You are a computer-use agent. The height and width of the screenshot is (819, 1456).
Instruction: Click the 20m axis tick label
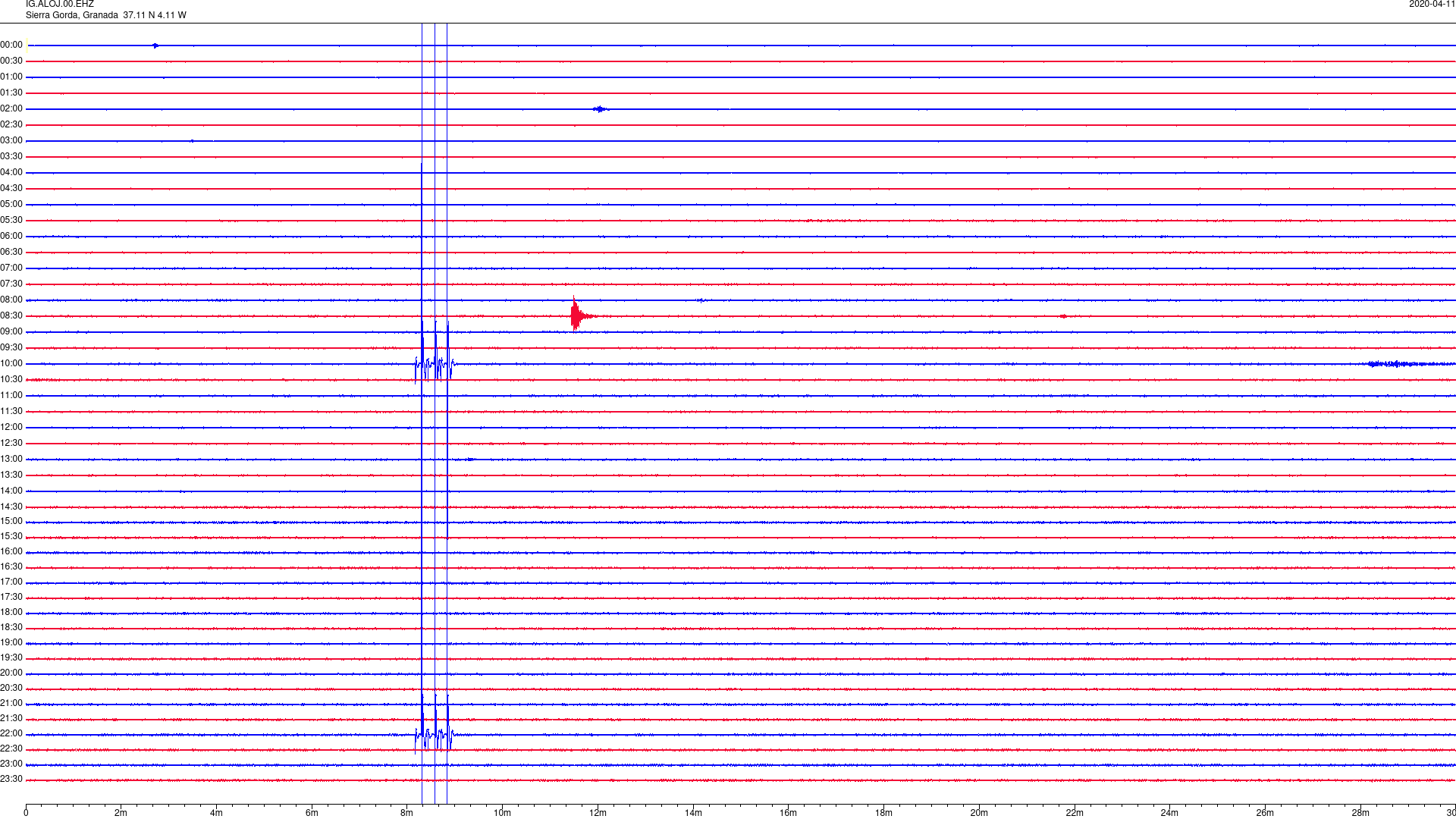click(979, 813)
